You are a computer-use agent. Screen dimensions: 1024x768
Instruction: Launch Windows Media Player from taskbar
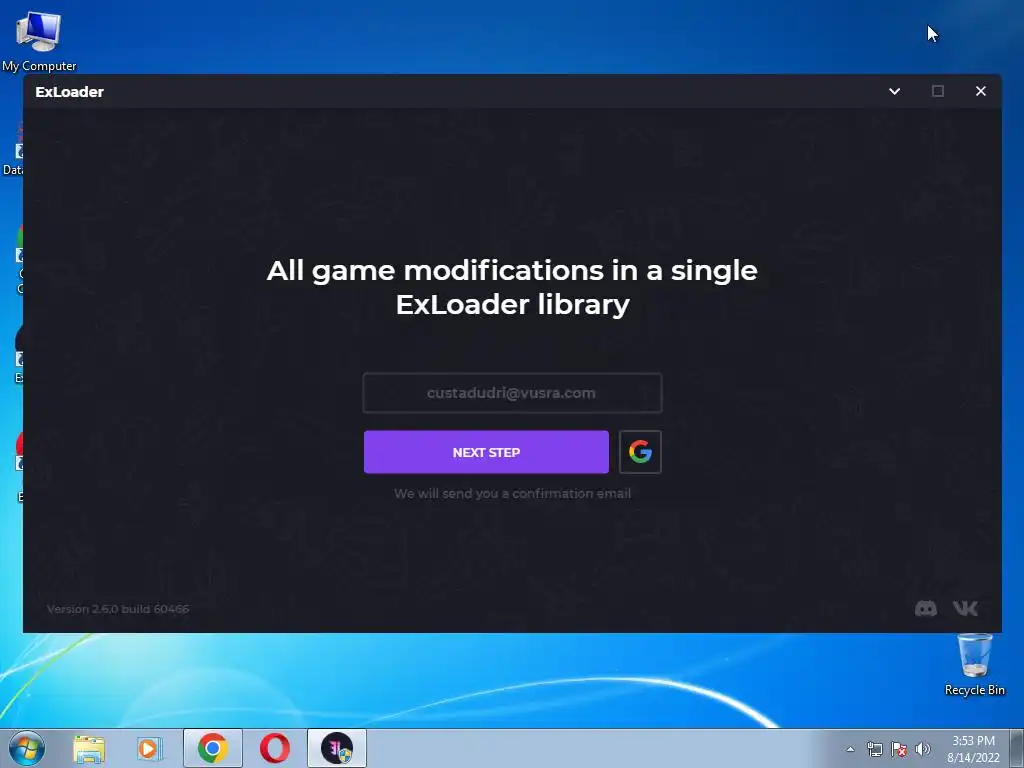click(150, 748)
